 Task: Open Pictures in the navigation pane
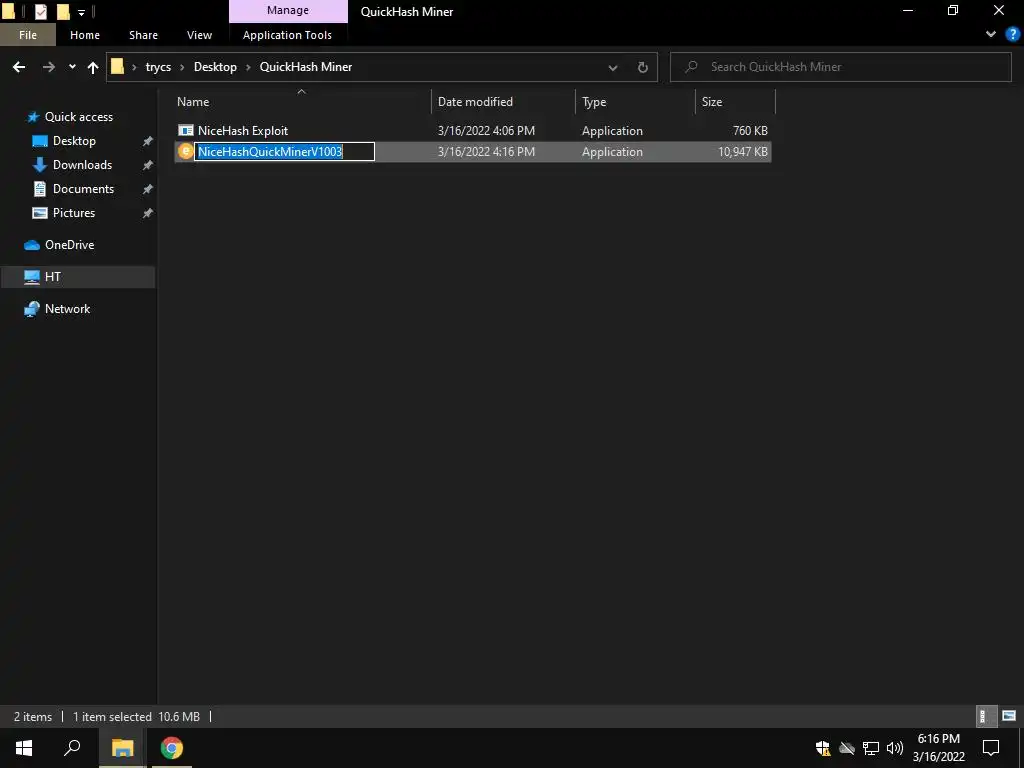click(x=74, y=213)
